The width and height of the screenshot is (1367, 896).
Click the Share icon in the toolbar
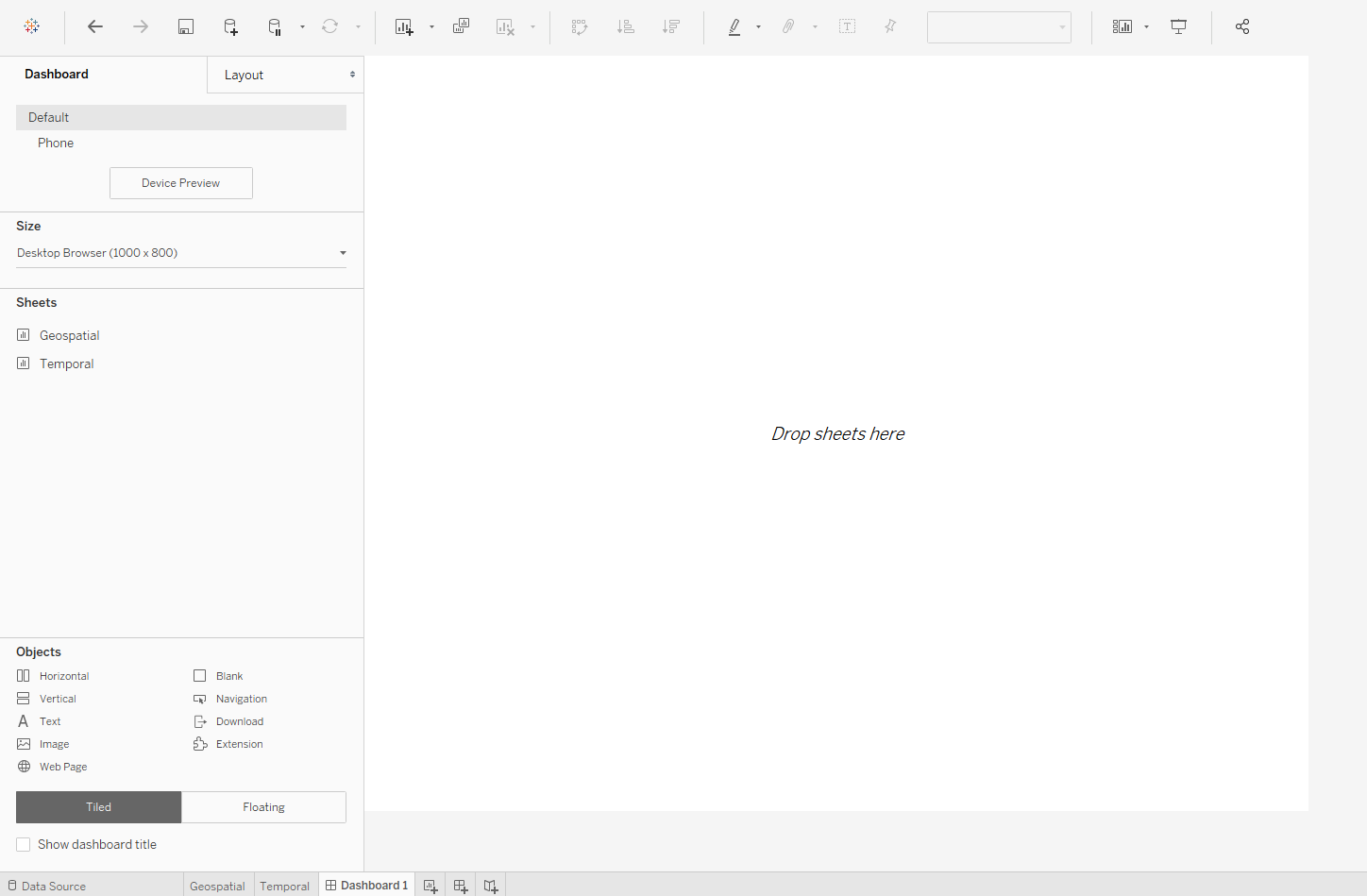tap(1242, 26)
